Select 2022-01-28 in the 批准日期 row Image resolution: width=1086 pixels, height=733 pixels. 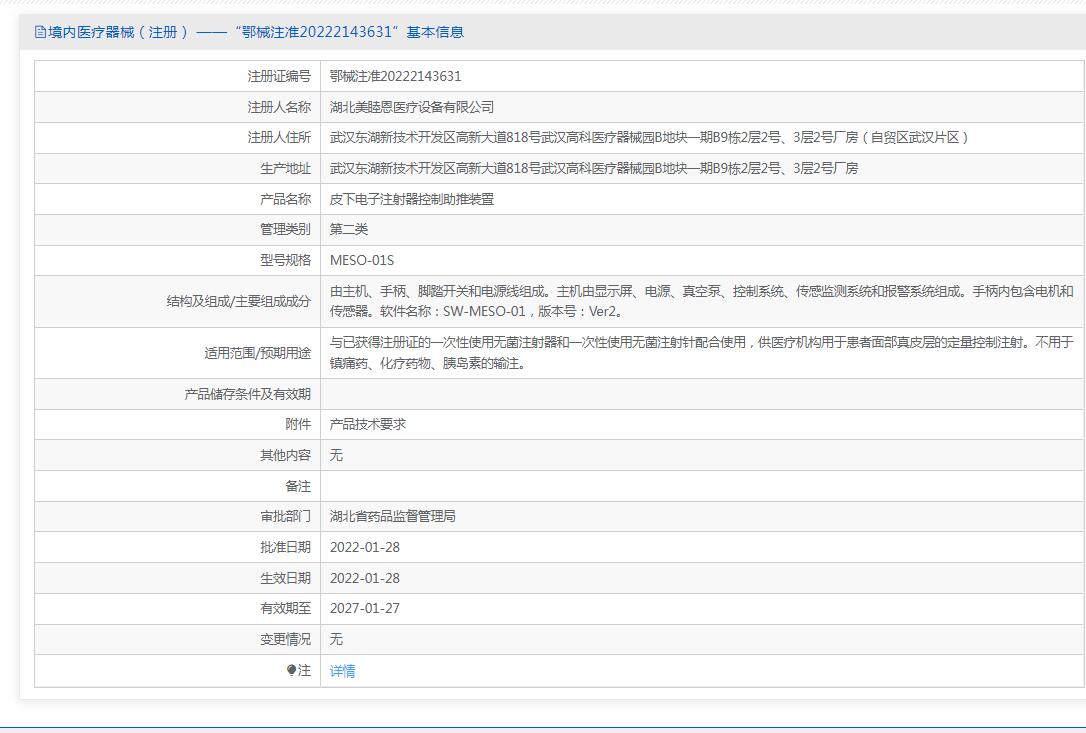(365, 547)
